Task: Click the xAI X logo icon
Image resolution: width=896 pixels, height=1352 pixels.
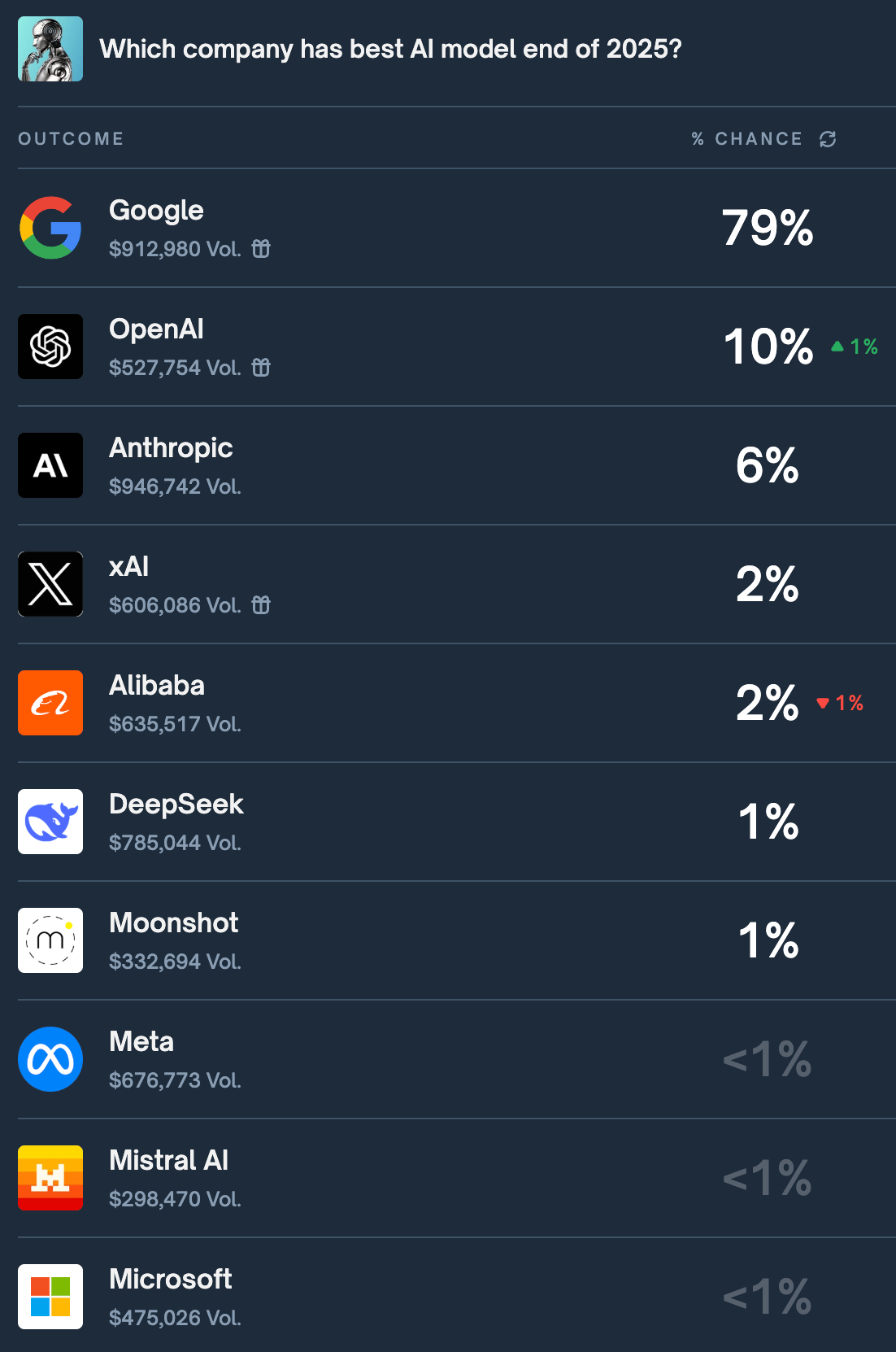Action: pyautogui.click(x=50, y=584)
